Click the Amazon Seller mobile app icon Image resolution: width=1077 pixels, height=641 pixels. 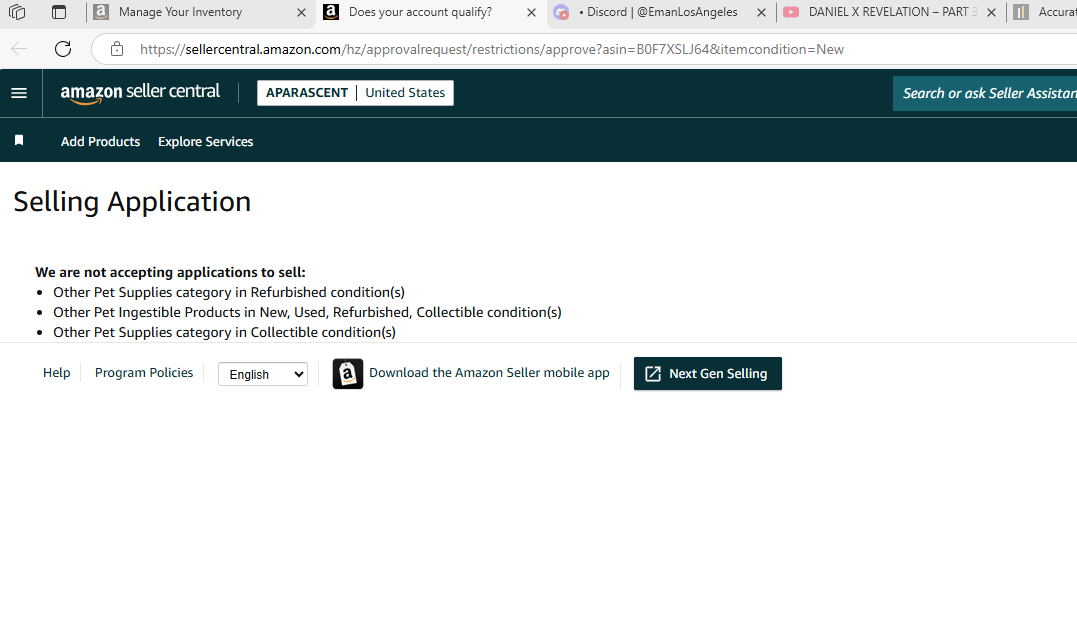pyautogui.click(x=348, y=374)
